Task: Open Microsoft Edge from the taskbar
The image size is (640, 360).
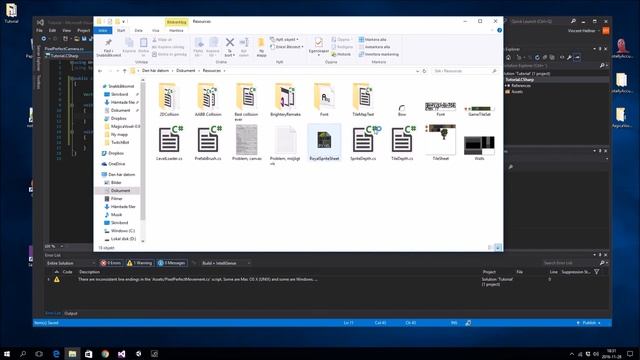Action: [56, 354]
